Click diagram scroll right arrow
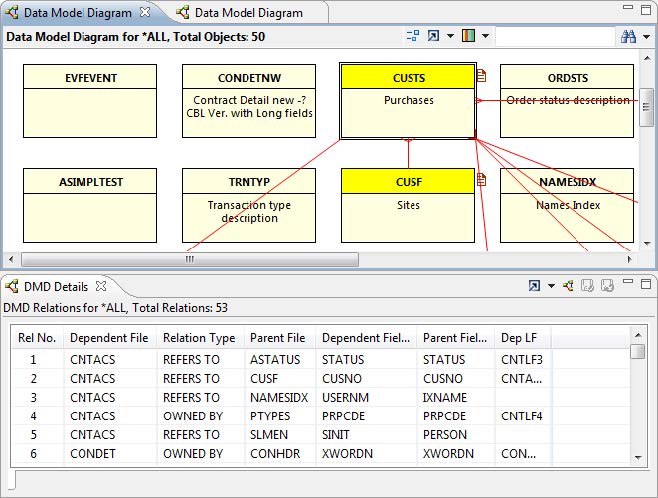This screenshot has height=498, width=658. [x=629, y=259]
